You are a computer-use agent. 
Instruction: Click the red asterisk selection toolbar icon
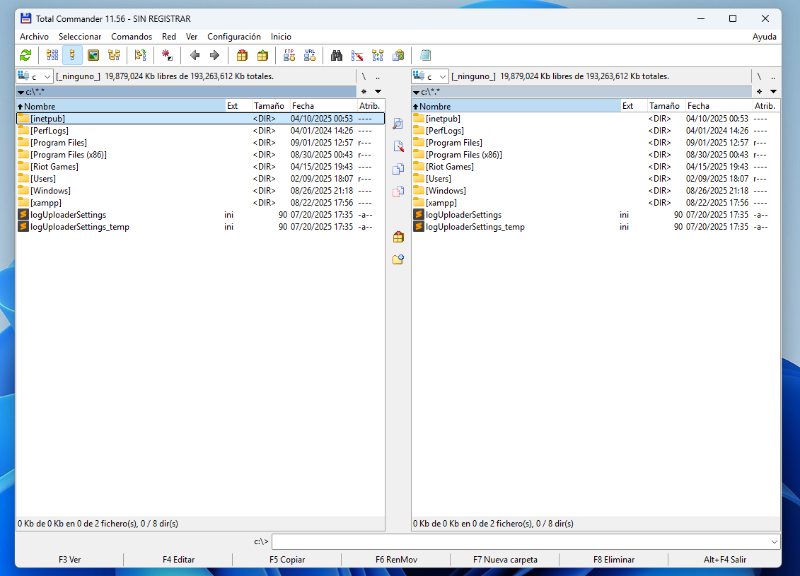pos(167,55)
